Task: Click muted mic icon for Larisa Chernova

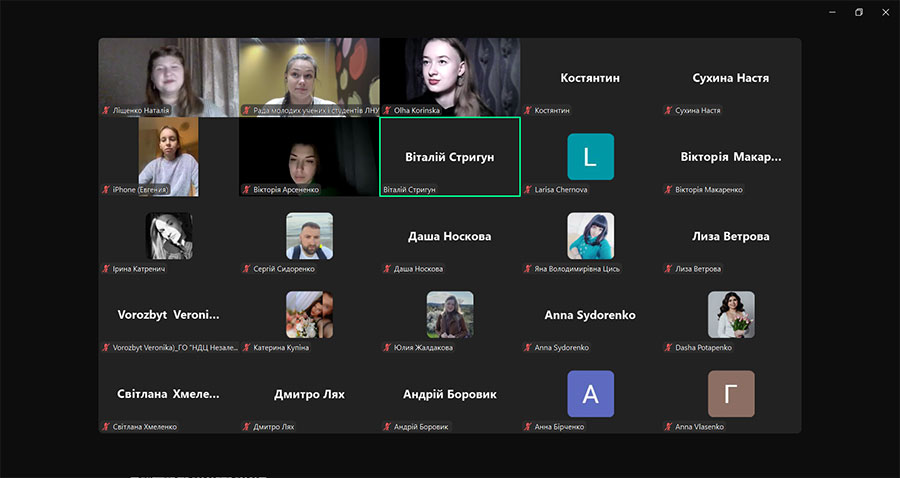Action: 527,189
